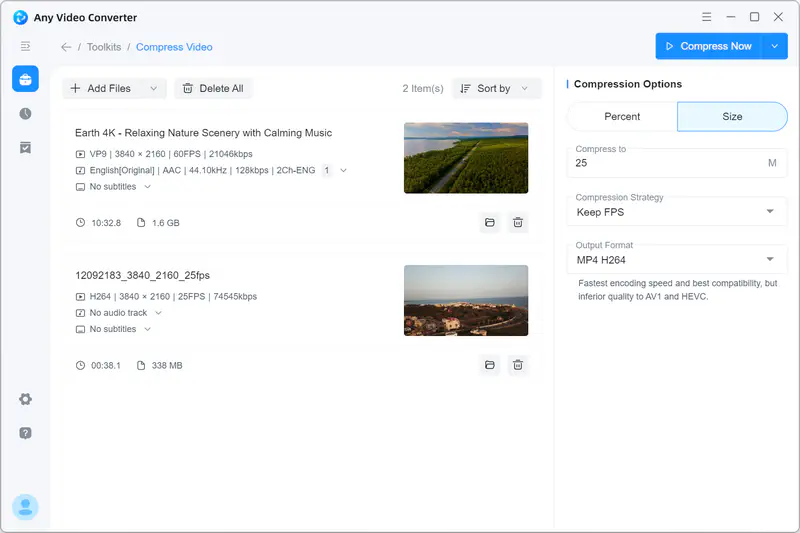The width and height of the screenshot is (800, 533).
Task: Expand the Compression Strategy dropdown
Action: click(677, 212)
